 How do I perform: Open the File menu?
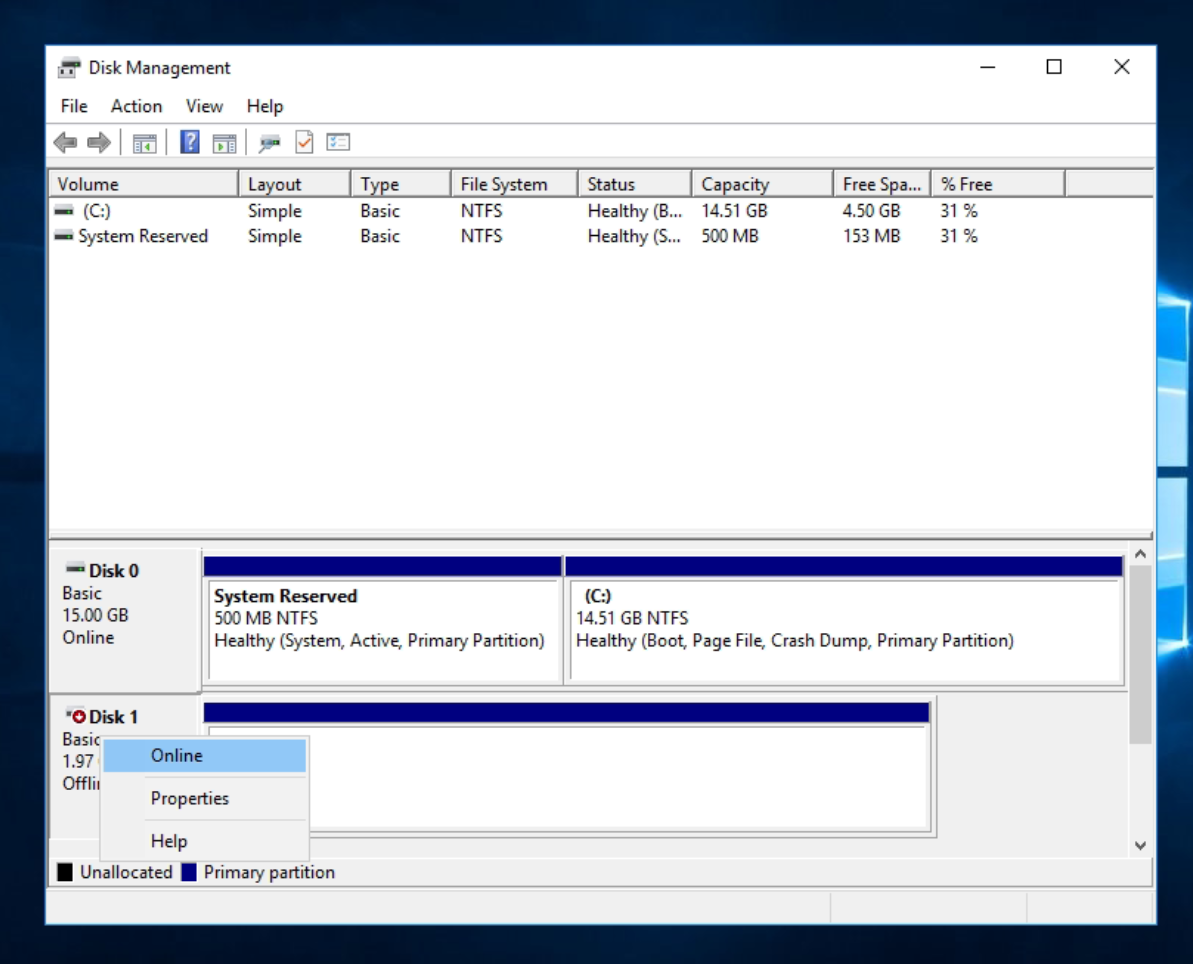pos(74,107)
